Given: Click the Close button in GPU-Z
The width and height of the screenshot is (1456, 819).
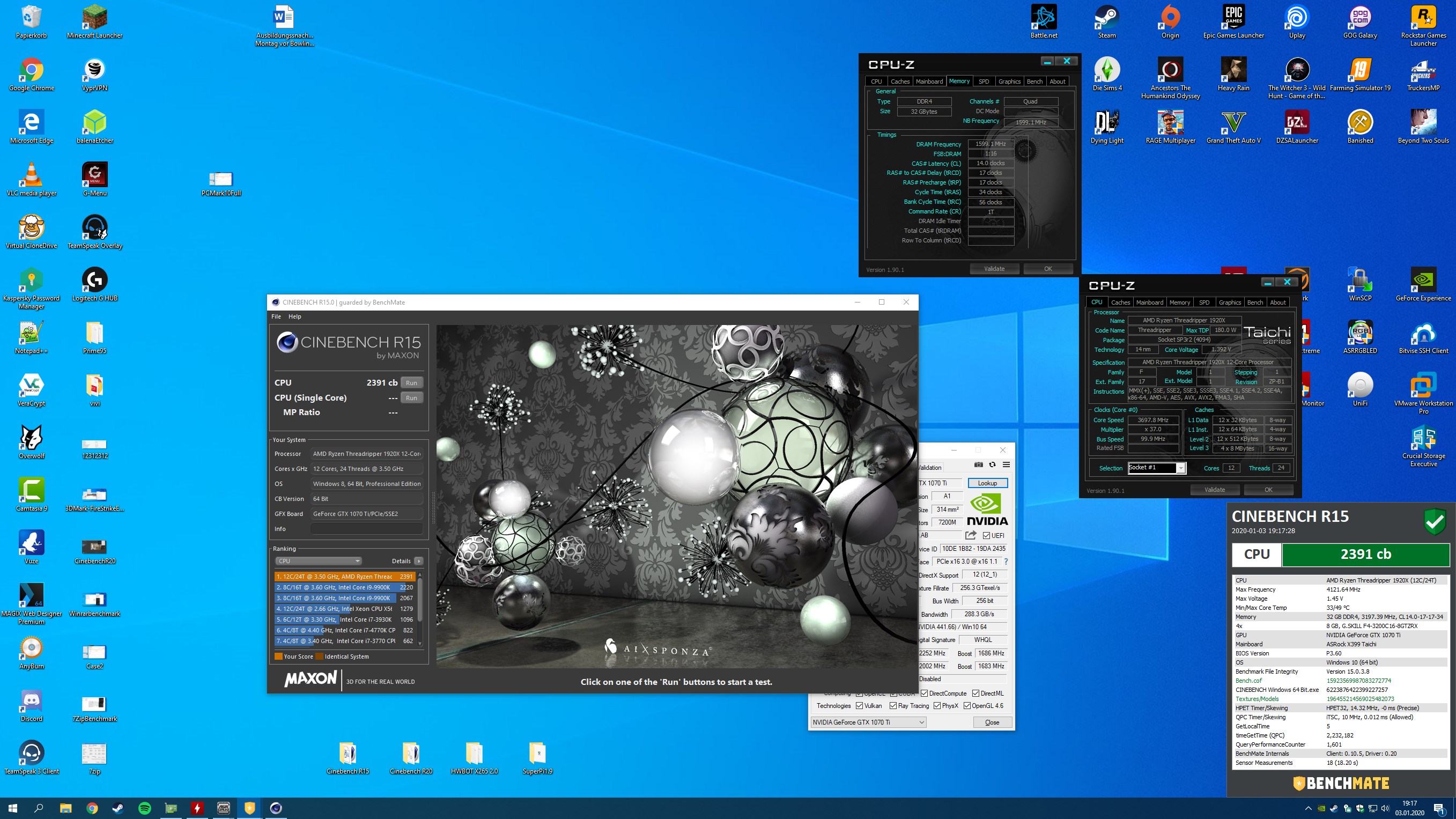Looking at the screenshot, I should pyautogui.click(x=992, y=722).
